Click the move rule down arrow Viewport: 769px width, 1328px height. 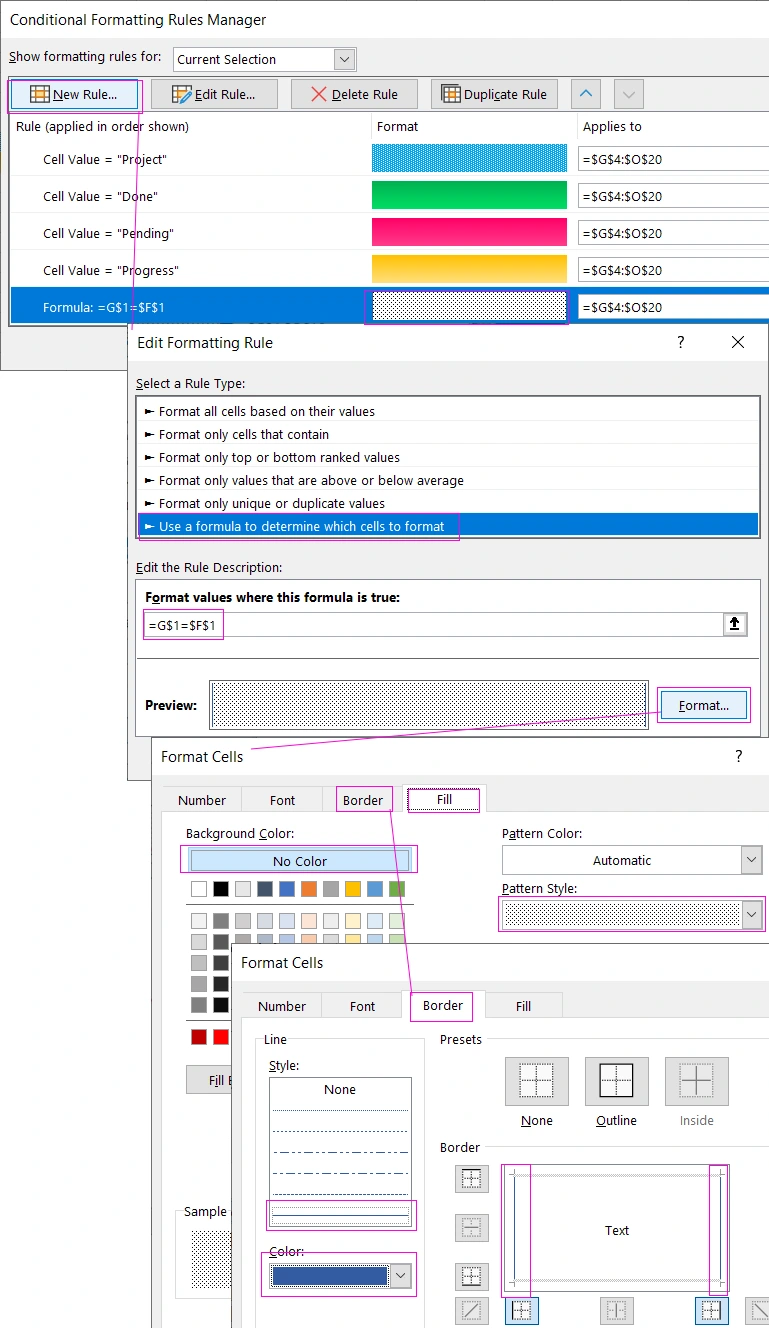coord(628,94)
